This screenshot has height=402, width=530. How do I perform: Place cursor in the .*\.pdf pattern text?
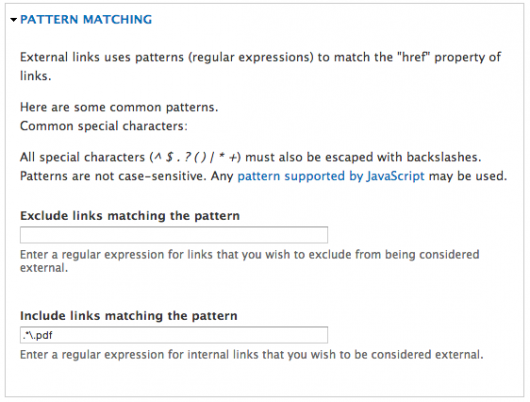(38, 335)
